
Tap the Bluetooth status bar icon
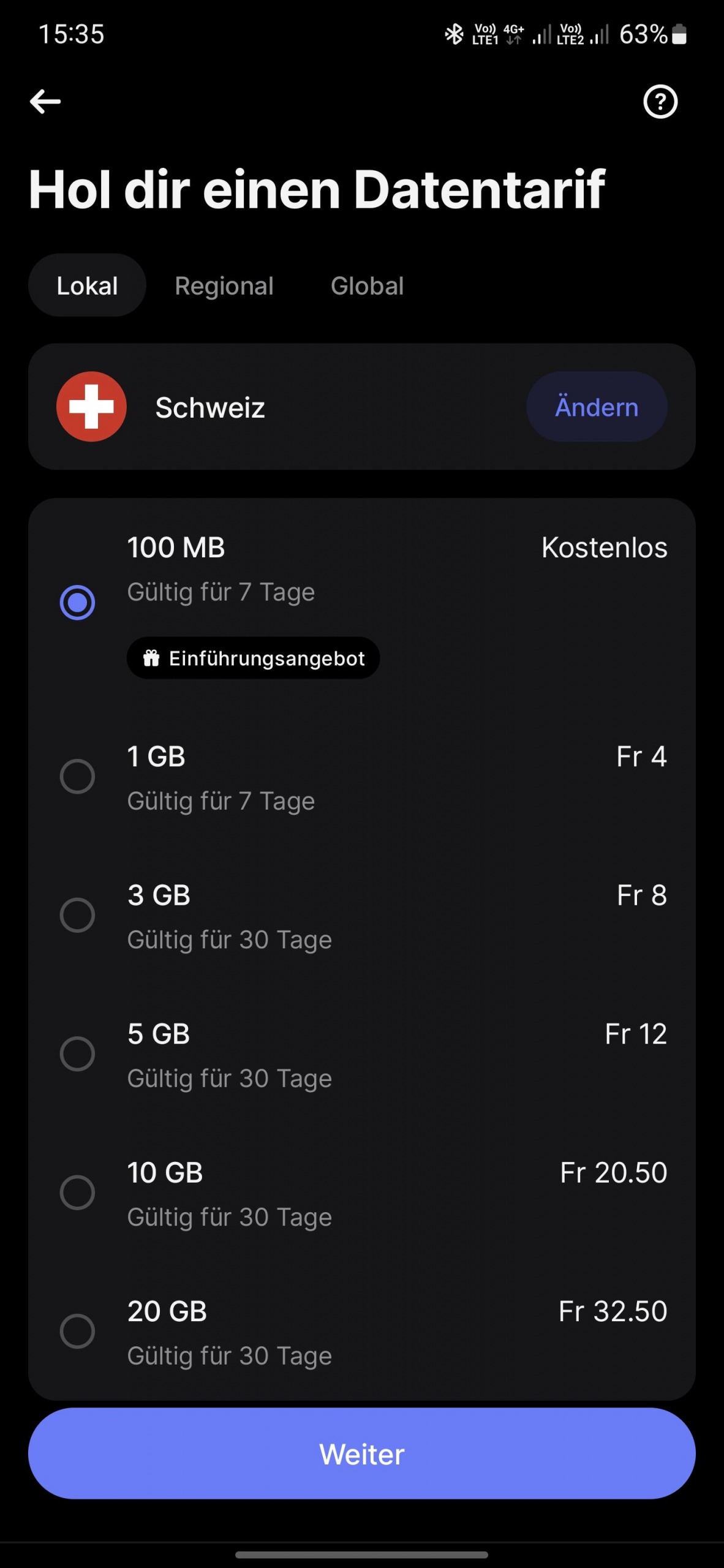click(x=454, y=34)
